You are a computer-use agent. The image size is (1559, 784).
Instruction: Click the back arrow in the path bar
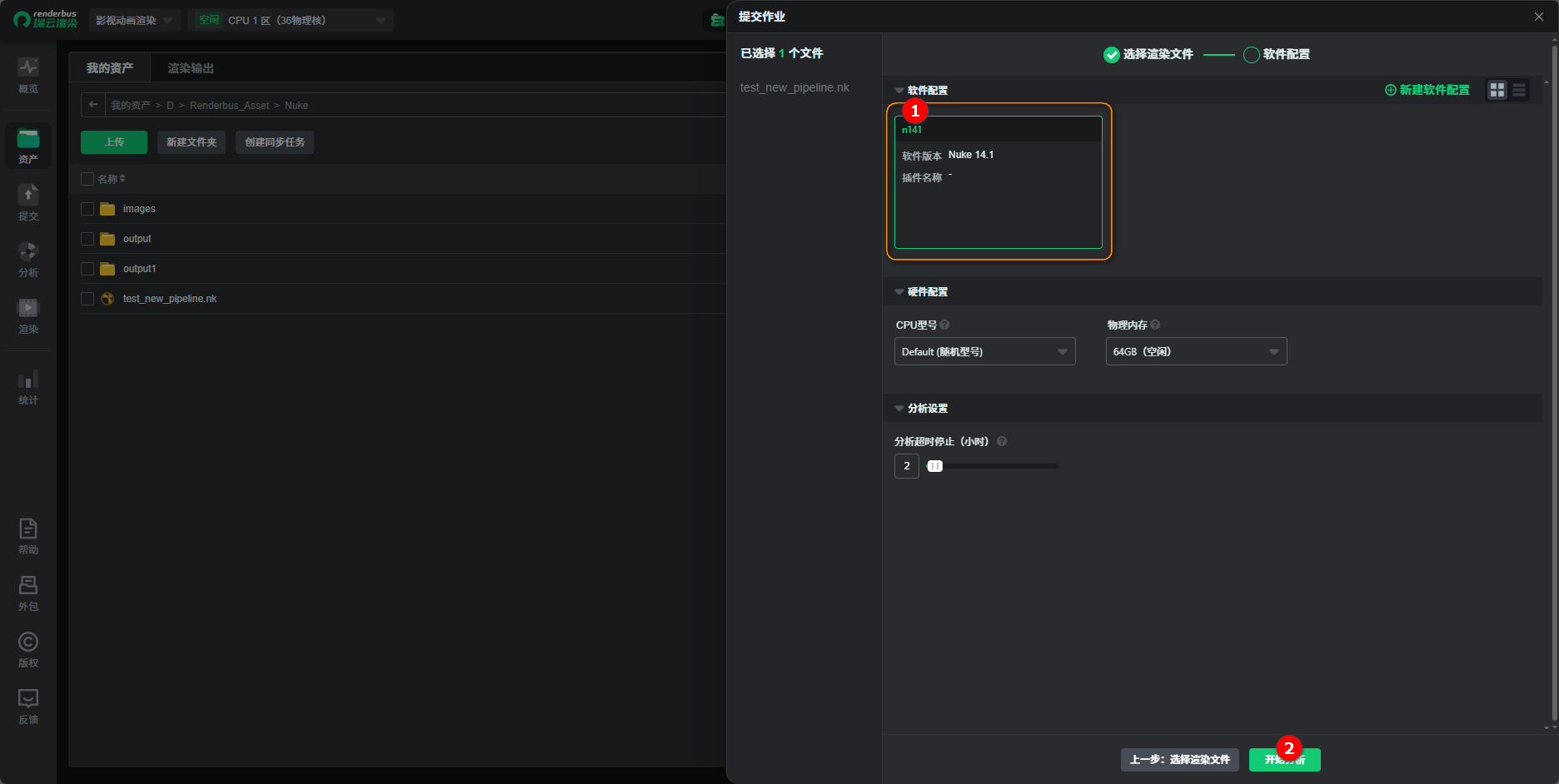[93, 105]
